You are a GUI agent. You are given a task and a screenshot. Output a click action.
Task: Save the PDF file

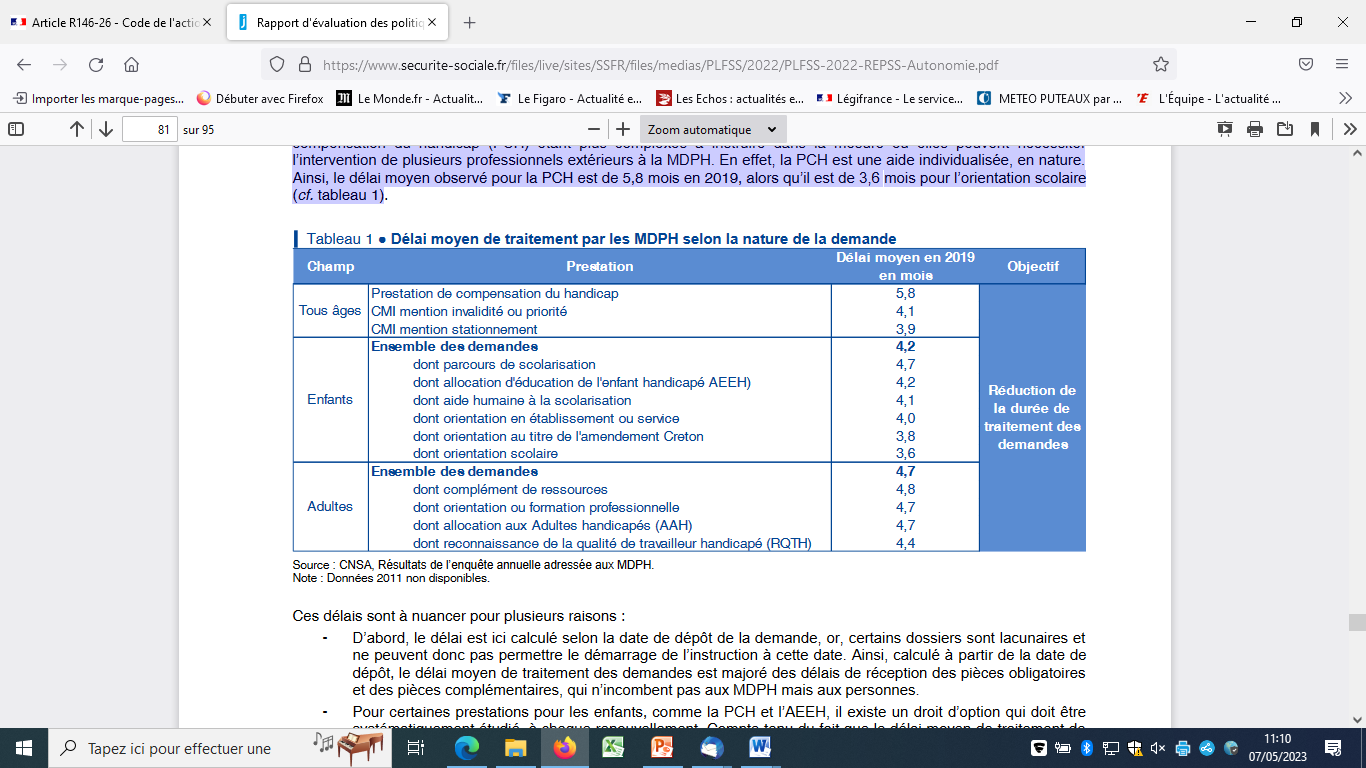tap(1285, 129)
